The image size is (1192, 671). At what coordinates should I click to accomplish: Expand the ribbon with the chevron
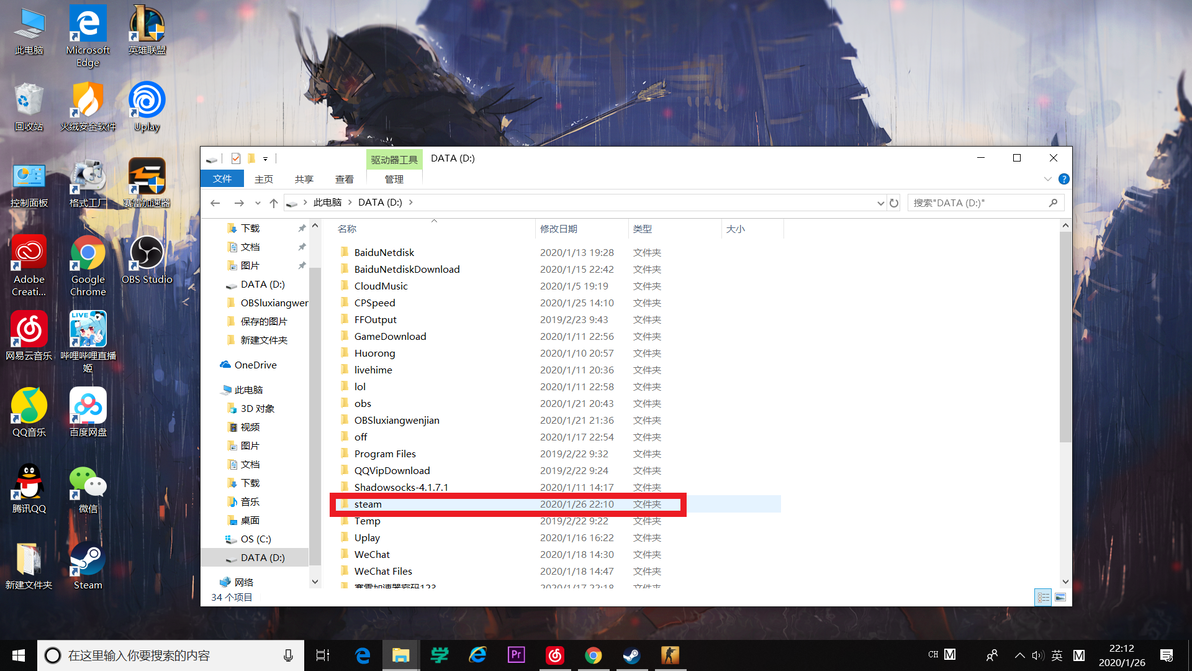tap(1048, 179)
